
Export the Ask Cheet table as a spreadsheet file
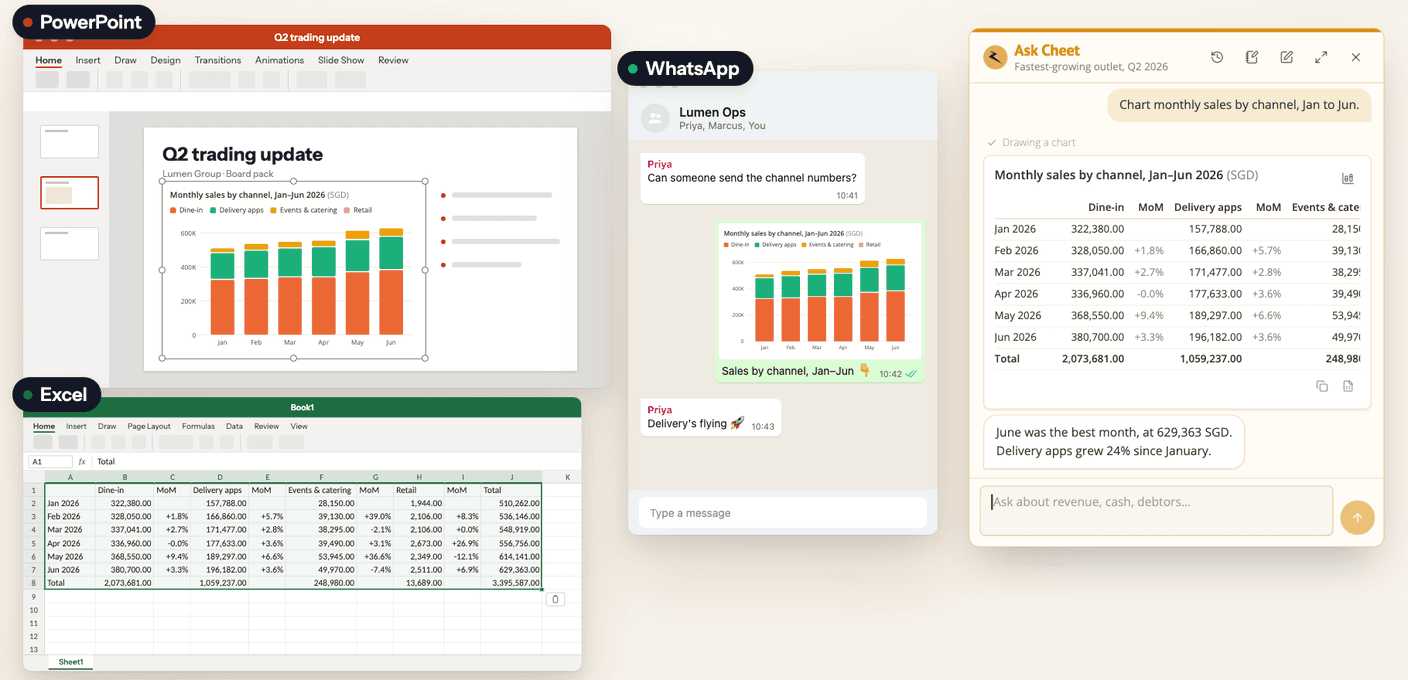coord(1348,386)
